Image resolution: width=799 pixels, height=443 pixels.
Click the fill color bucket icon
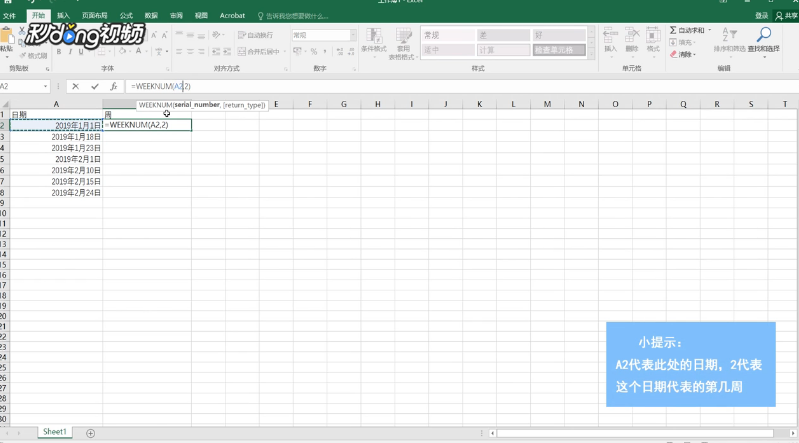[122, 51]
